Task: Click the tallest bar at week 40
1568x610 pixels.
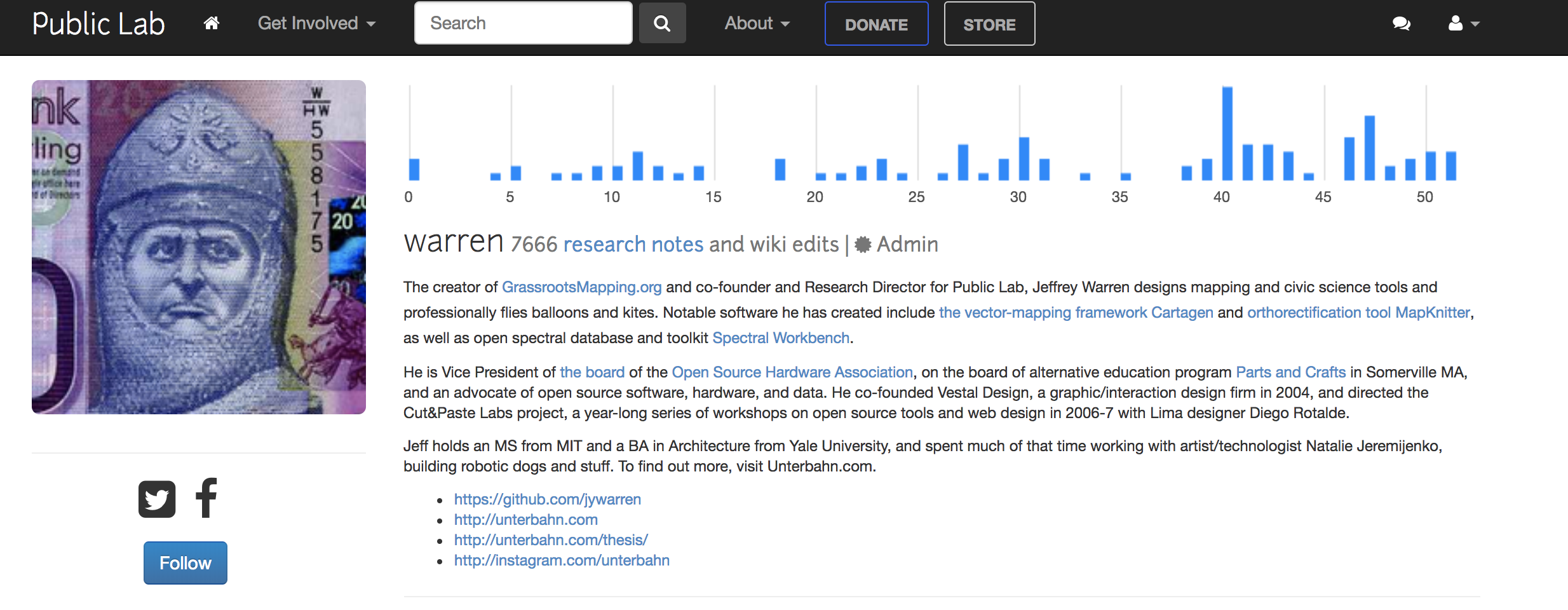Action: click(1227, 133)
